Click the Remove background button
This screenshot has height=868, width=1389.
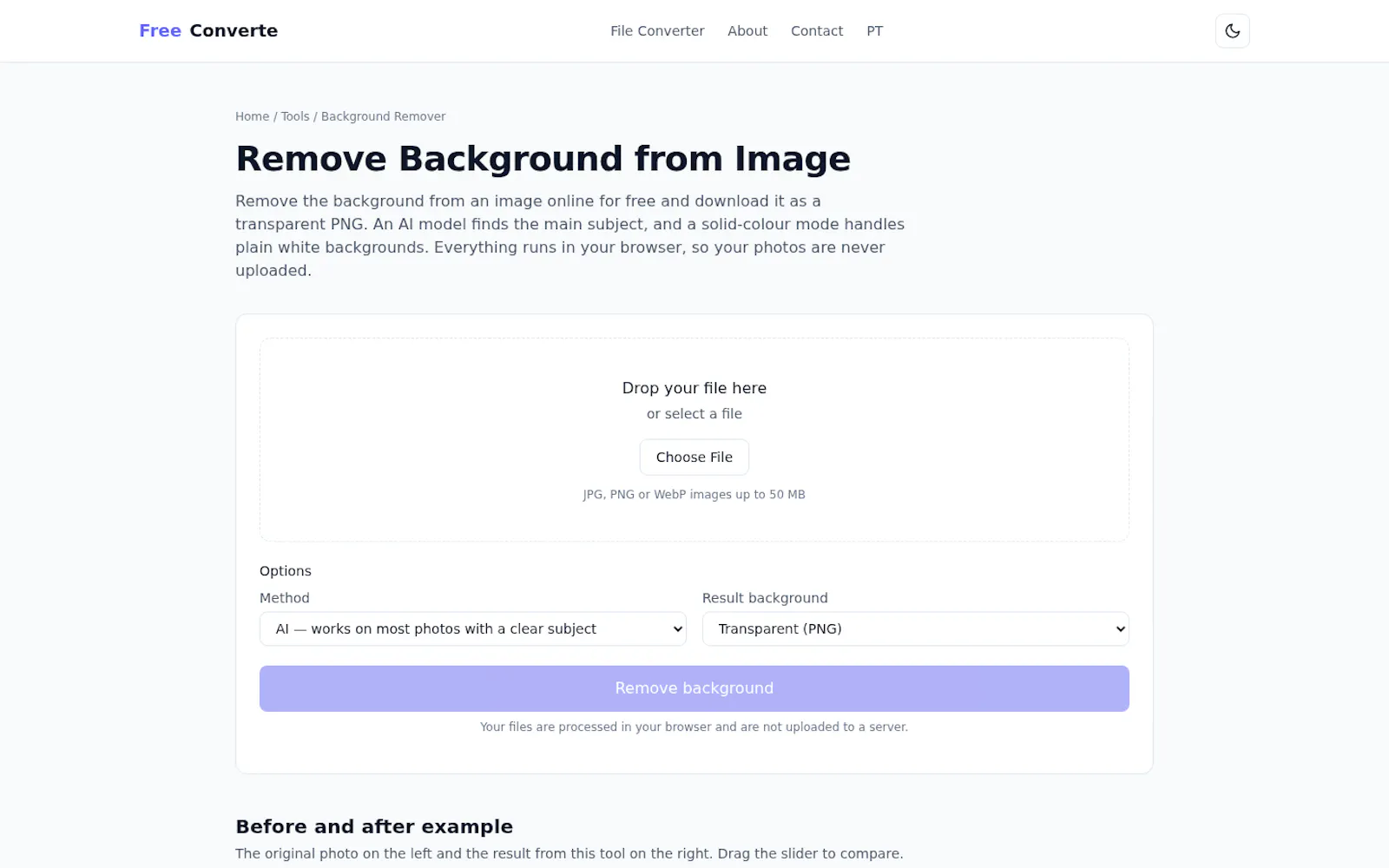point(694,688)
